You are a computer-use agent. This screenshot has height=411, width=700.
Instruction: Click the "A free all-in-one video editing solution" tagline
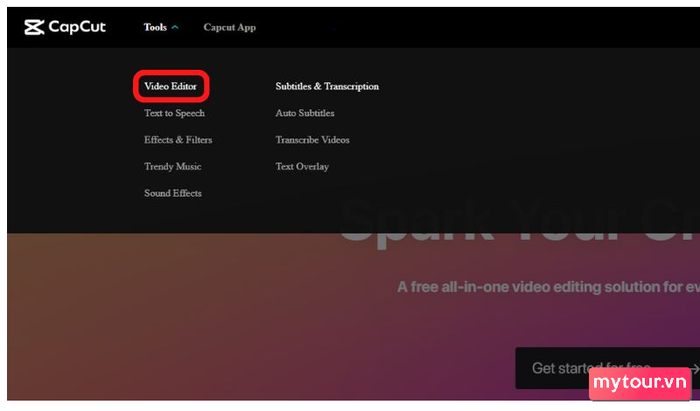pyautogui.click(x=548, y=286)
